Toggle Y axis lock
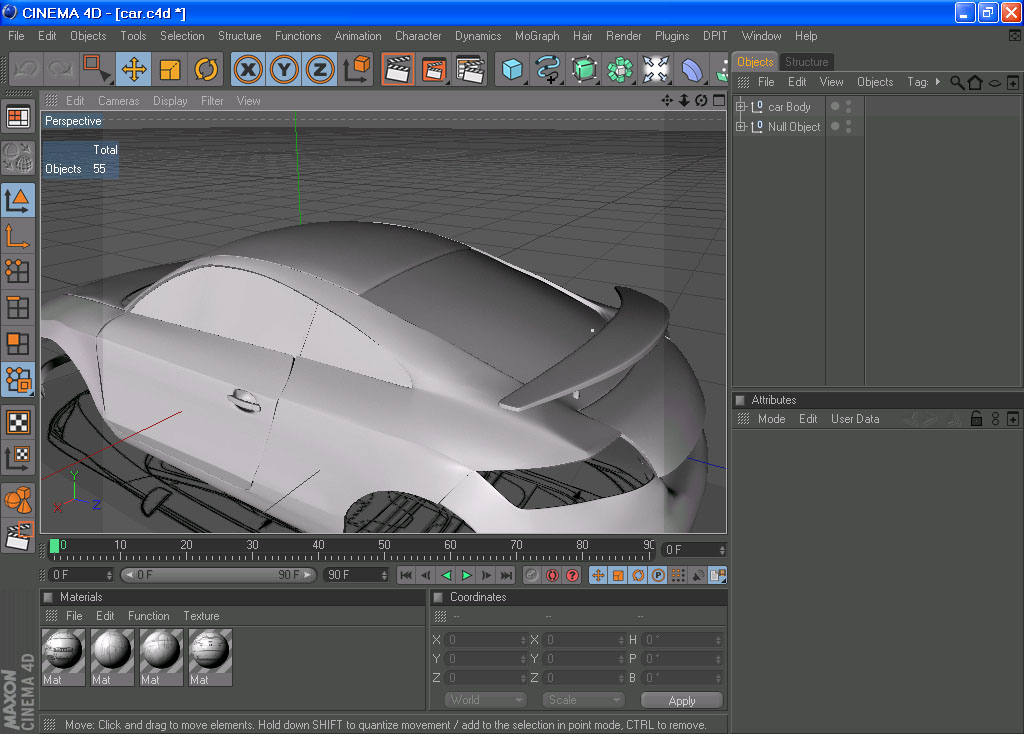 point(284,69)
